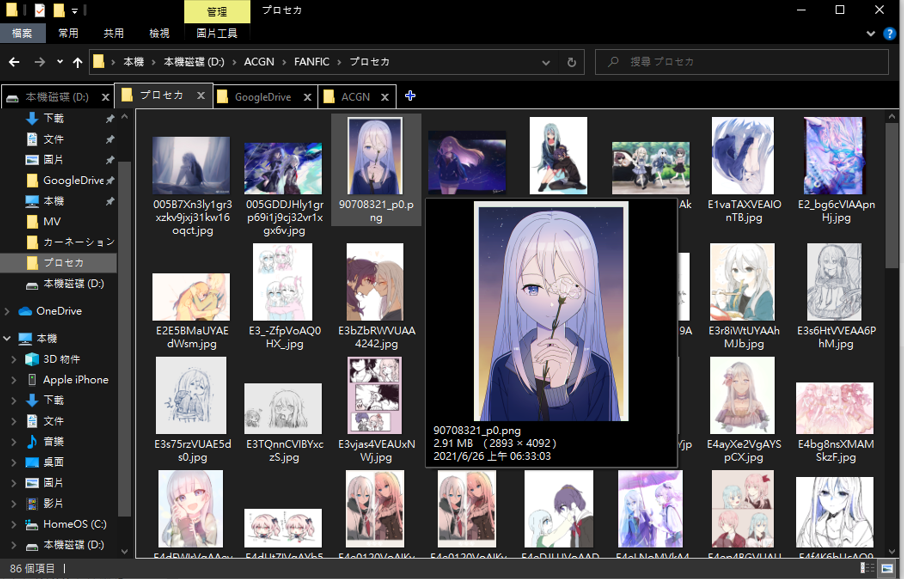Viewport: 904px width, 579px height.
Task: Add a new folder tab with plus icon
Action: point(410,96)
